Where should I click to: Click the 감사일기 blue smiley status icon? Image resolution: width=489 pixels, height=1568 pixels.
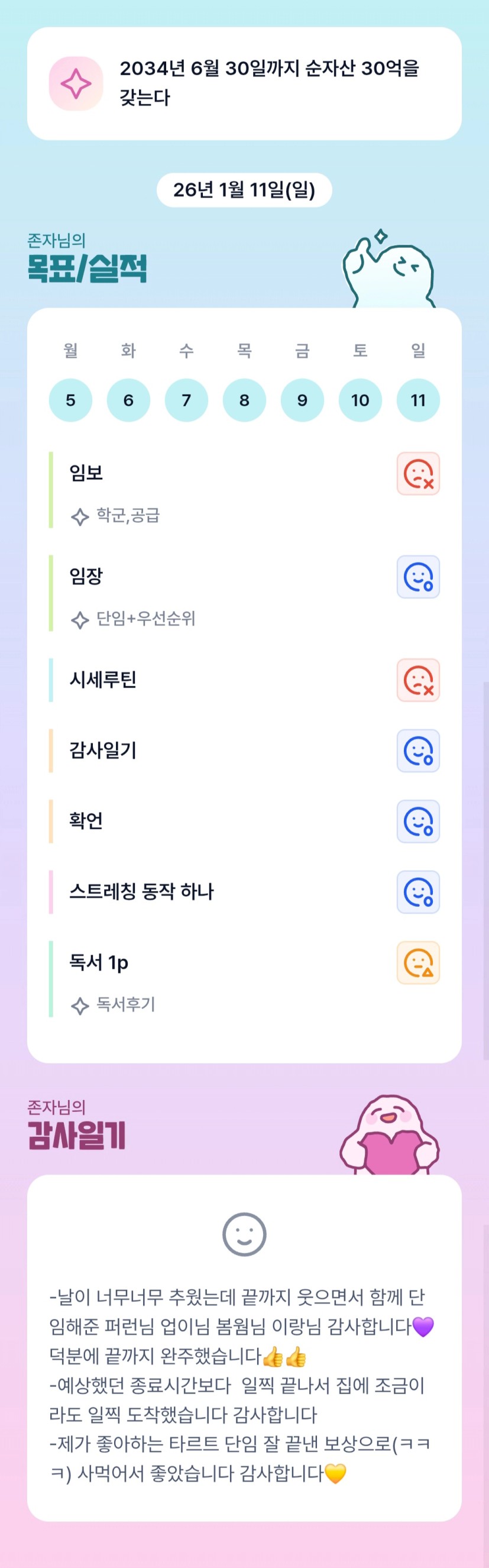tap(418, 751)
